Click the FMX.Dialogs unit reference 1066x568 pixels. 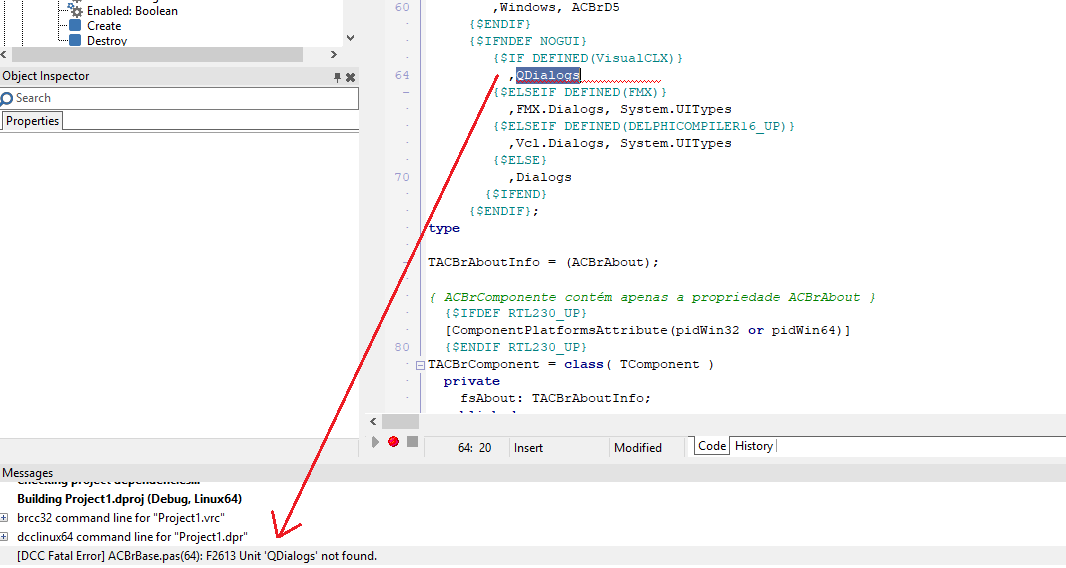pos(560,109)
